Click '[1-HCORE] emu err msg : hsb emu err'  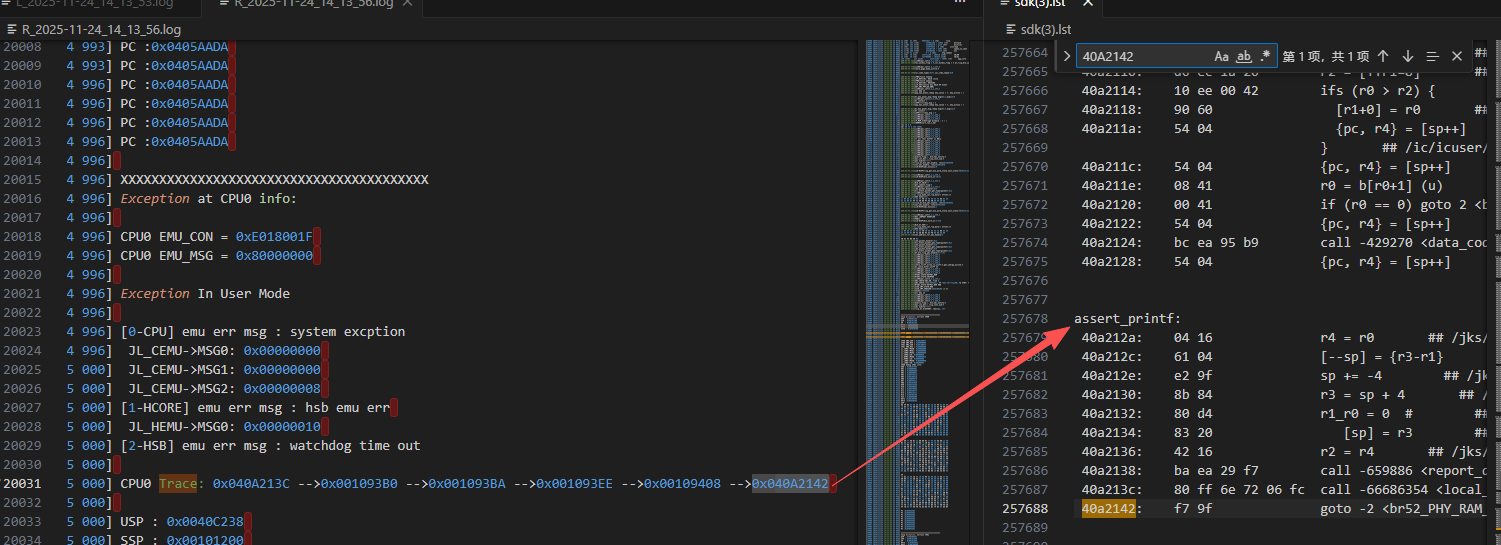pos(255,407)
